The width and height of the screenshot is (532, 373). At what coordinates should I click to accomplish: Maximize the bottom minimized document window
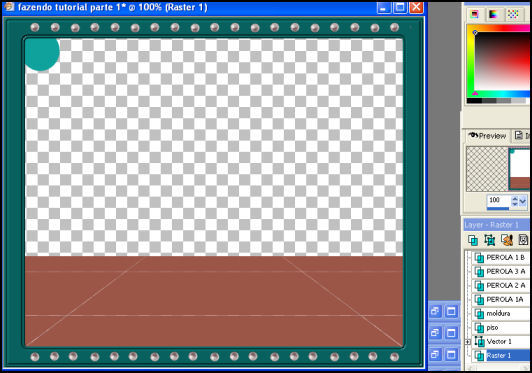451,355
